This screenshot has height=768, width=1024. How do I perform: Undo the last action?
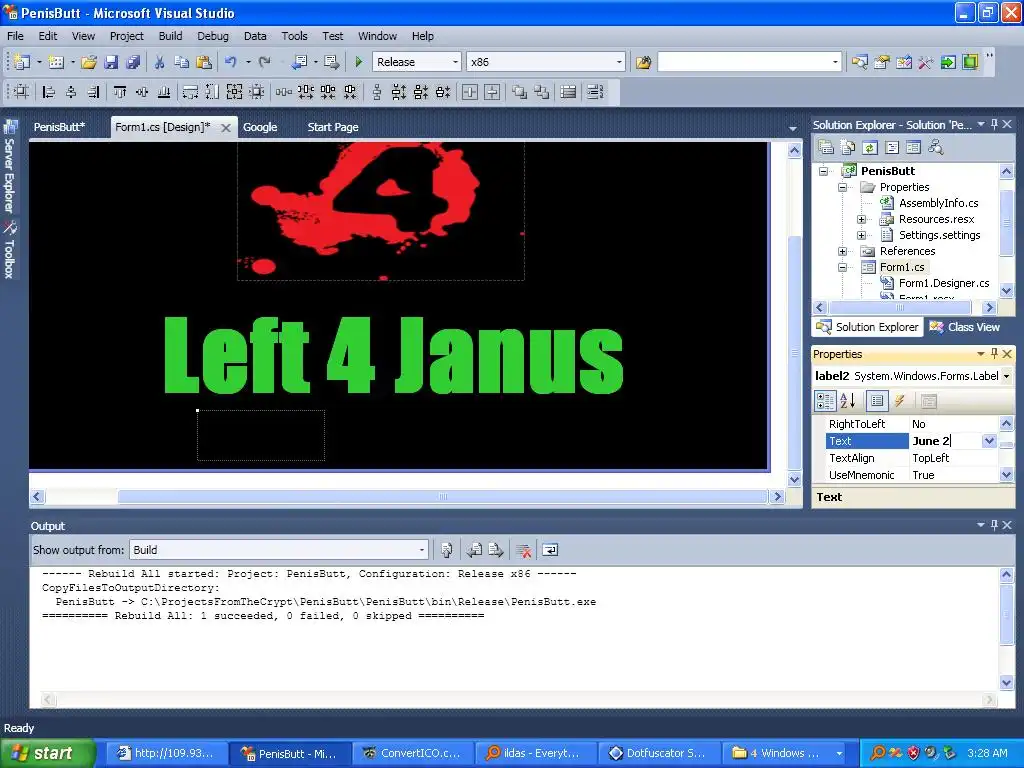pos(231,62)
